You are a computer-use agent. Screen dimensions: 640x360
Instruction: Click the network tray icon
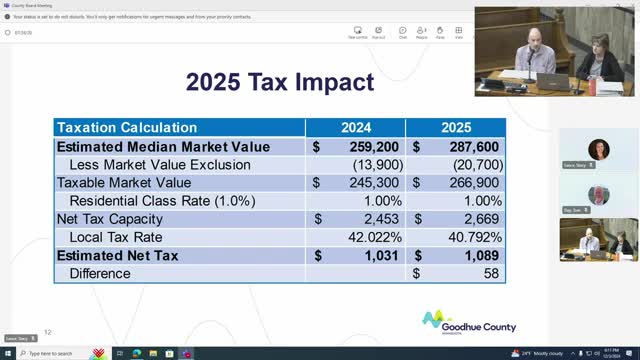pos(589,353)
